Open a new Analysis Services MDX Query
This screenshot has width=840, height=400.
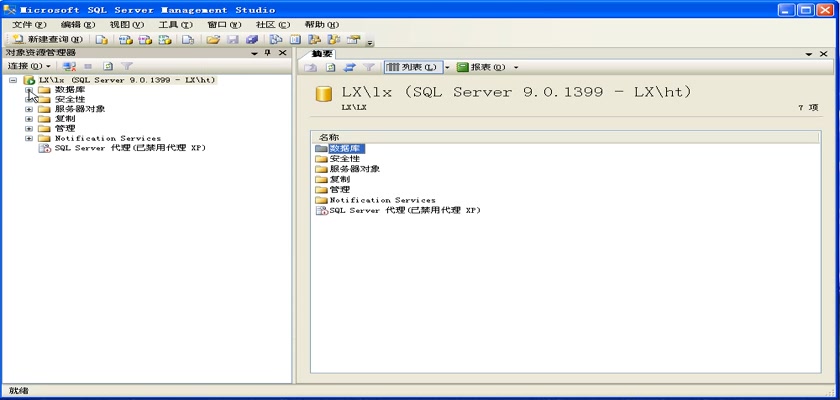pyautogui.click(x=125, y=40)
